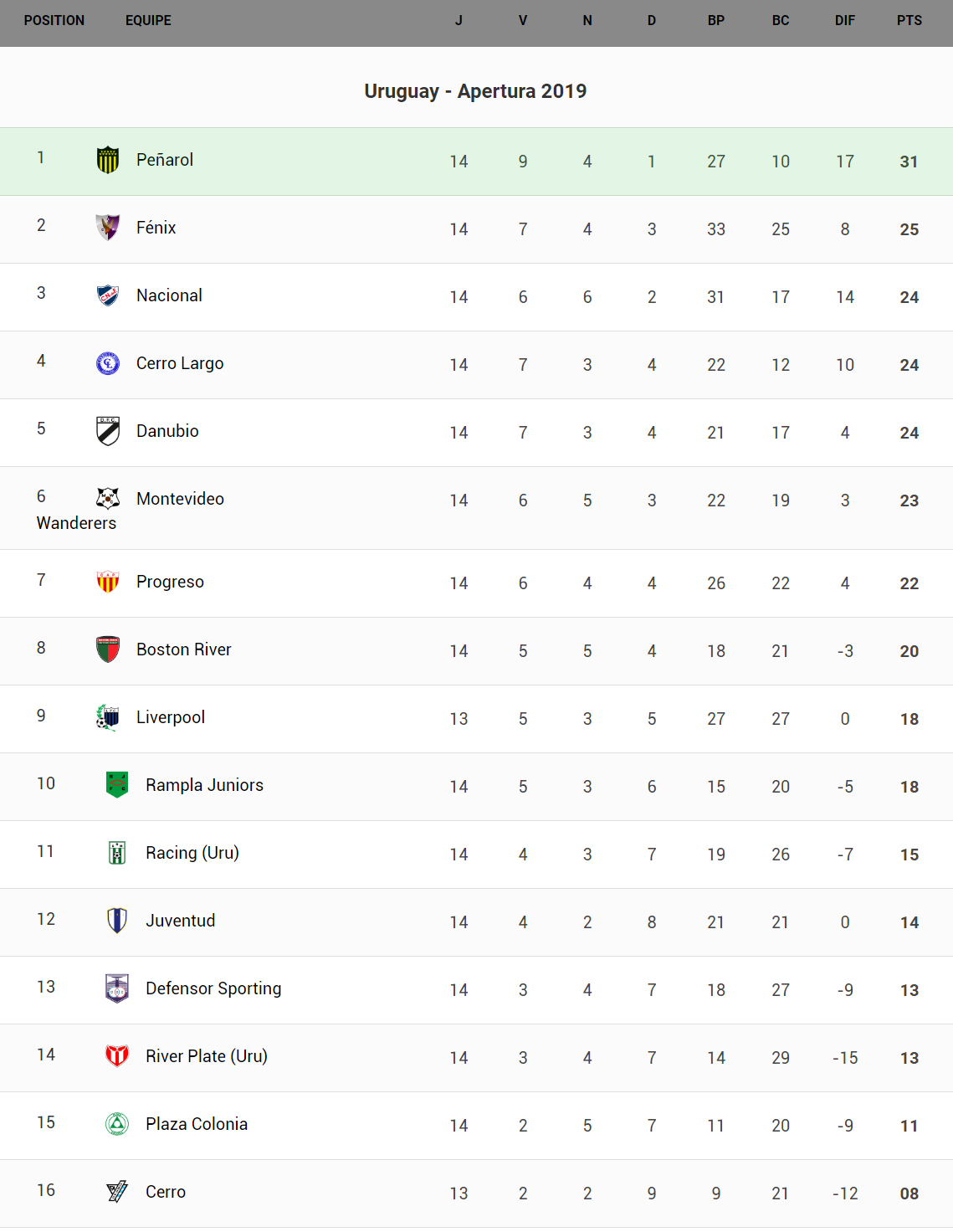Click the River Plate (Uru) crest
The image size is (953, 1232).
[117, 1056]
